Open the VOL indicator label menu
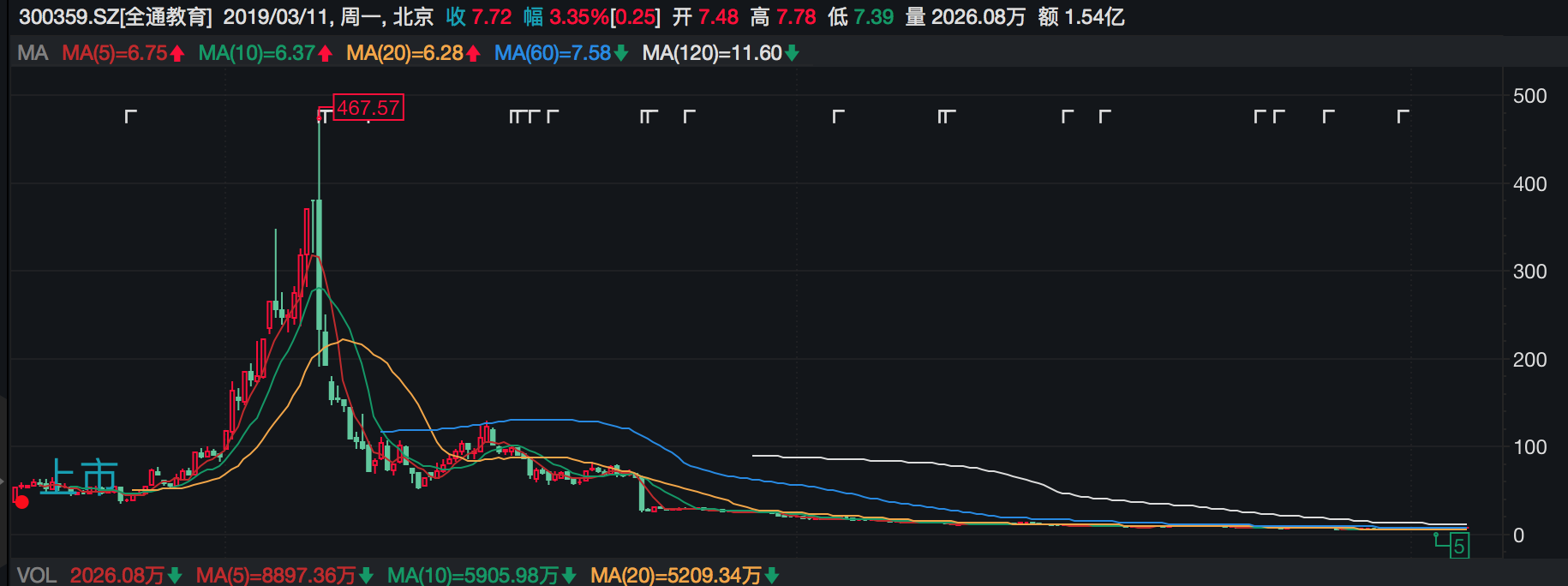1568x586 pixels. 36,575
